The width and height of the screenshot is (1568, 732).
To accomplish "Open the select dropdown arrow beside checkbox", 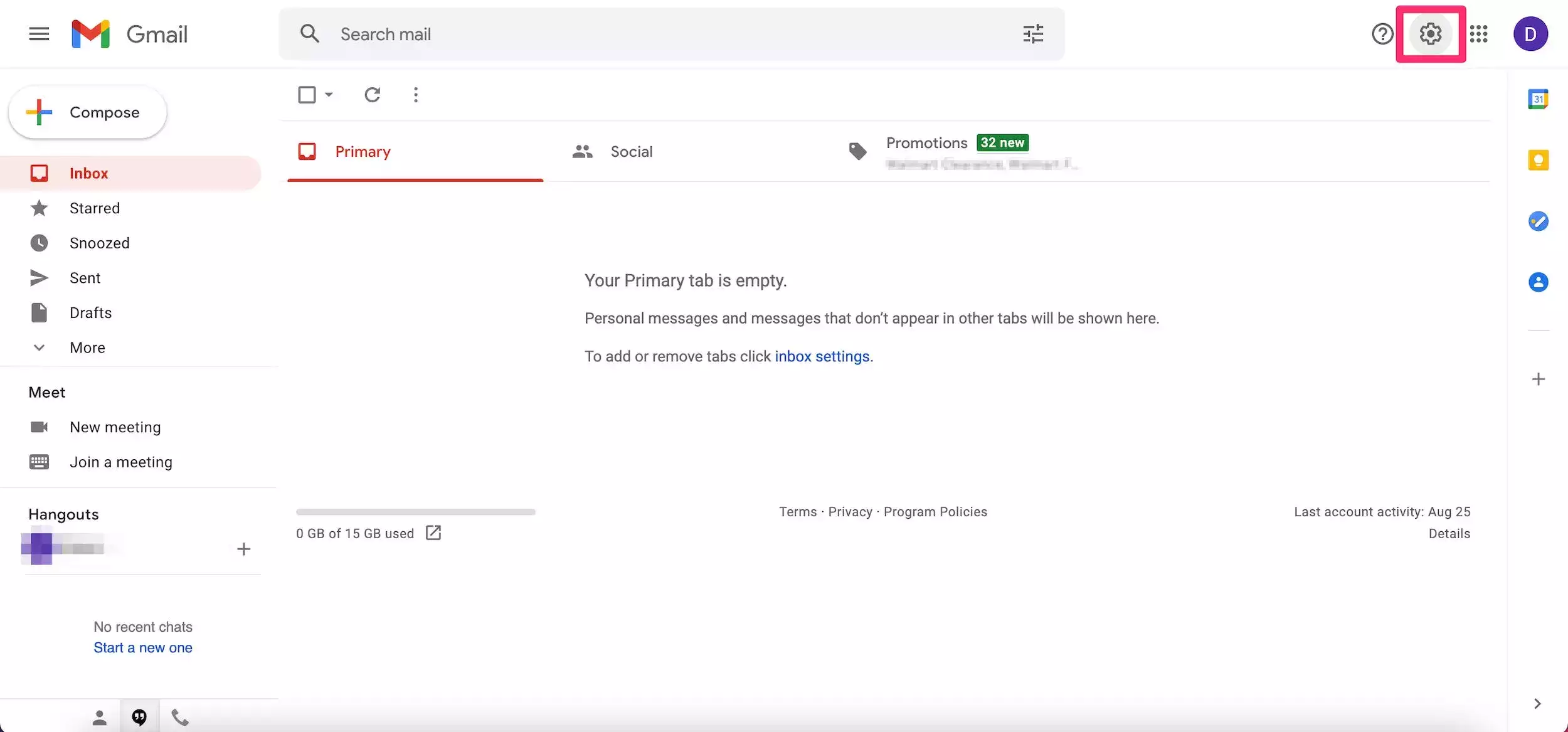I will (x=329, y=95).
